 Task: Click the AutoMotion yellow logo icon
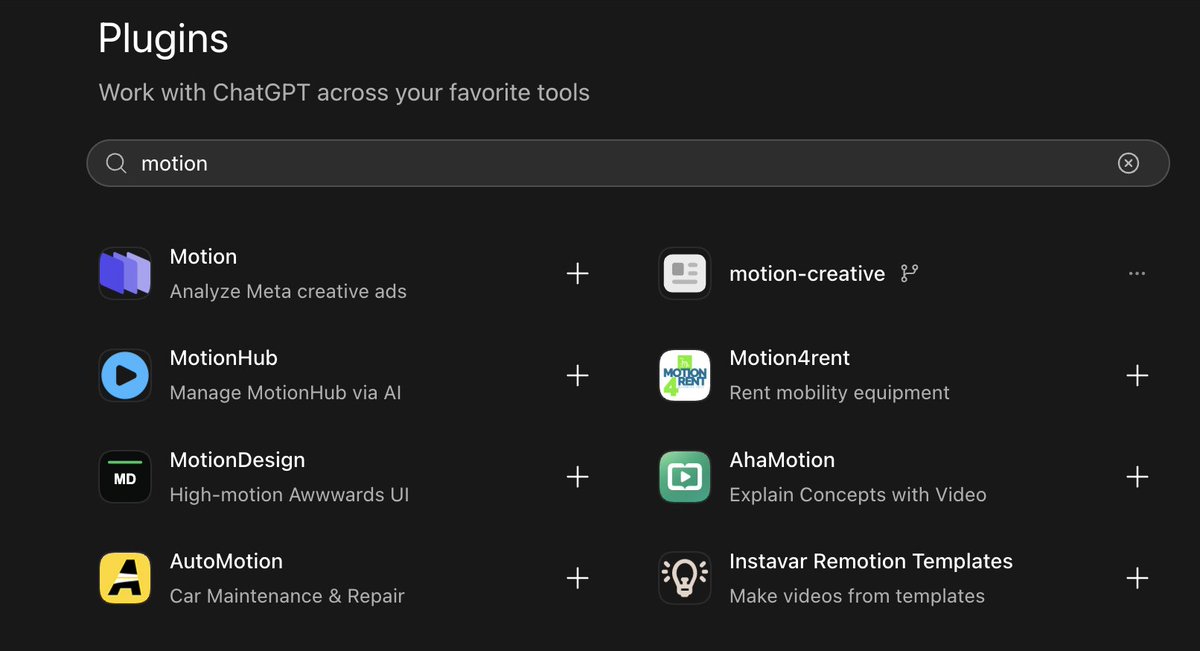tap(125, 578)
